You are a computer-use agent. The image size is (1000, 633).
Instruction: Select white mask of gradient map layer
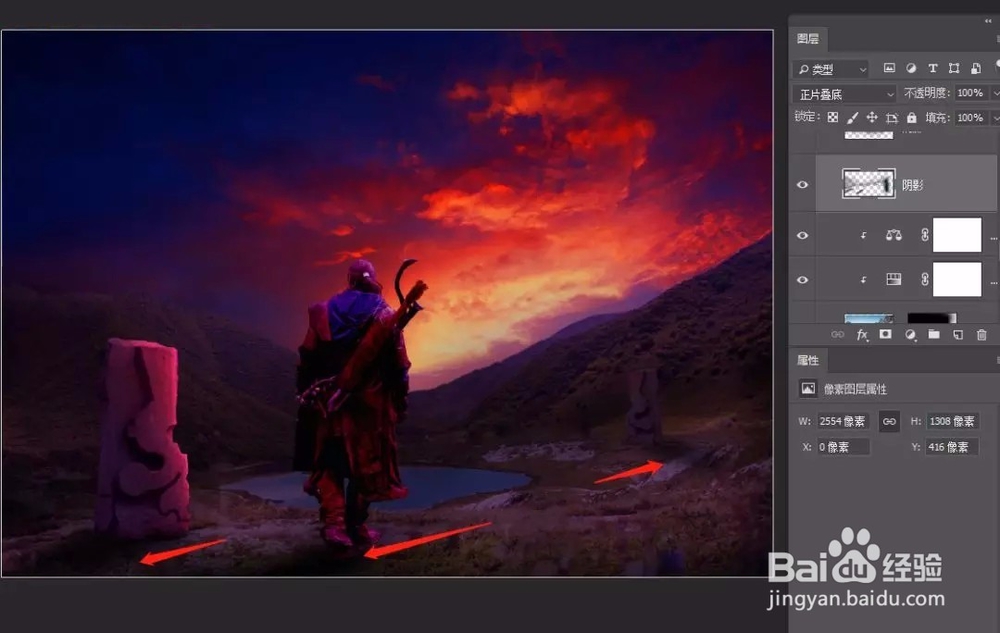[x=957, y=279]
